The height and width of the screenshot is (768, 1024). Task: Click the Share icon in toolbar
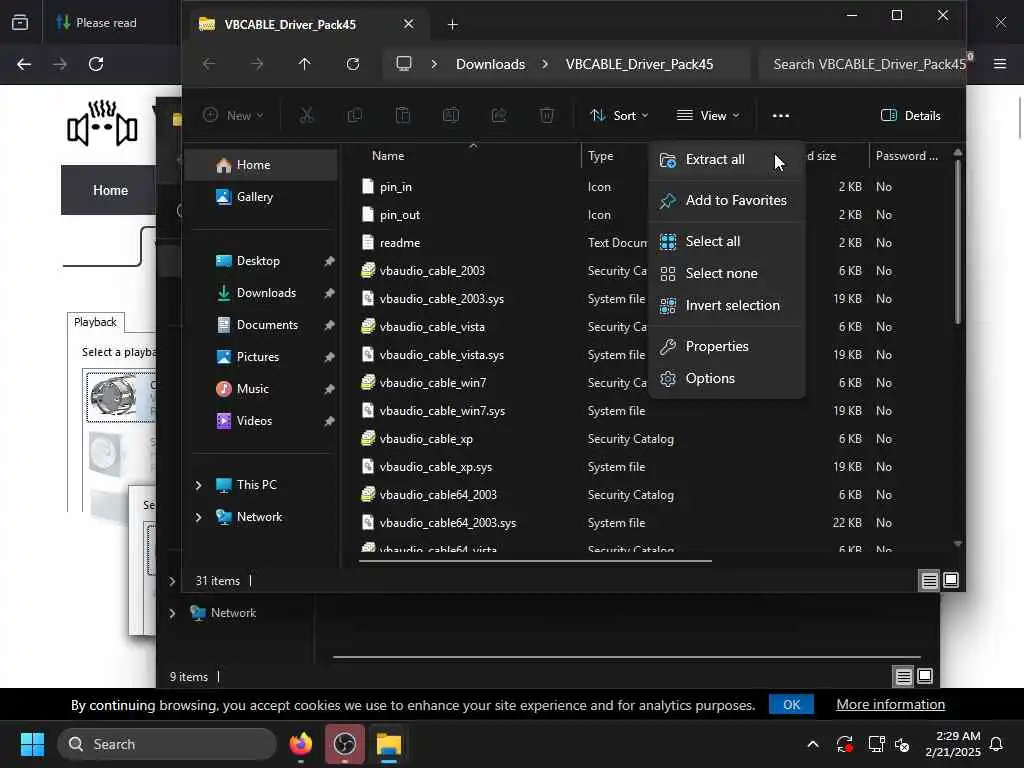point(499,116)
